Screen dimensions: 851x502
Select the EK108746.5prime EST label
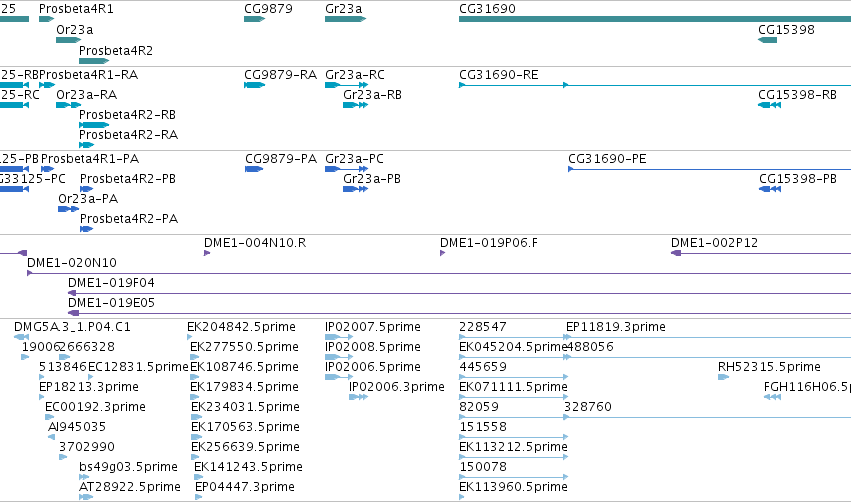pyautogui.click(x=244, y=367)
